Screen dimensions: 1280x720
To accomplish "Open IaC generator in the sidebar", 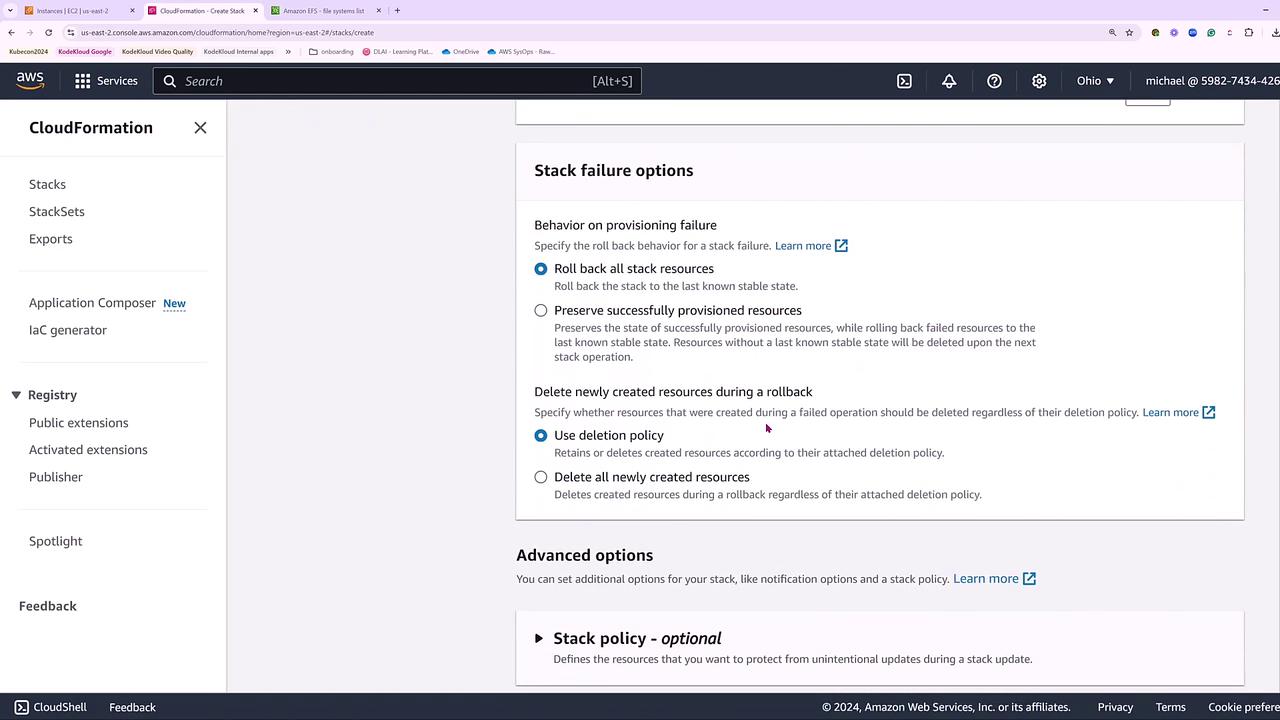I will tap(68, 330).
